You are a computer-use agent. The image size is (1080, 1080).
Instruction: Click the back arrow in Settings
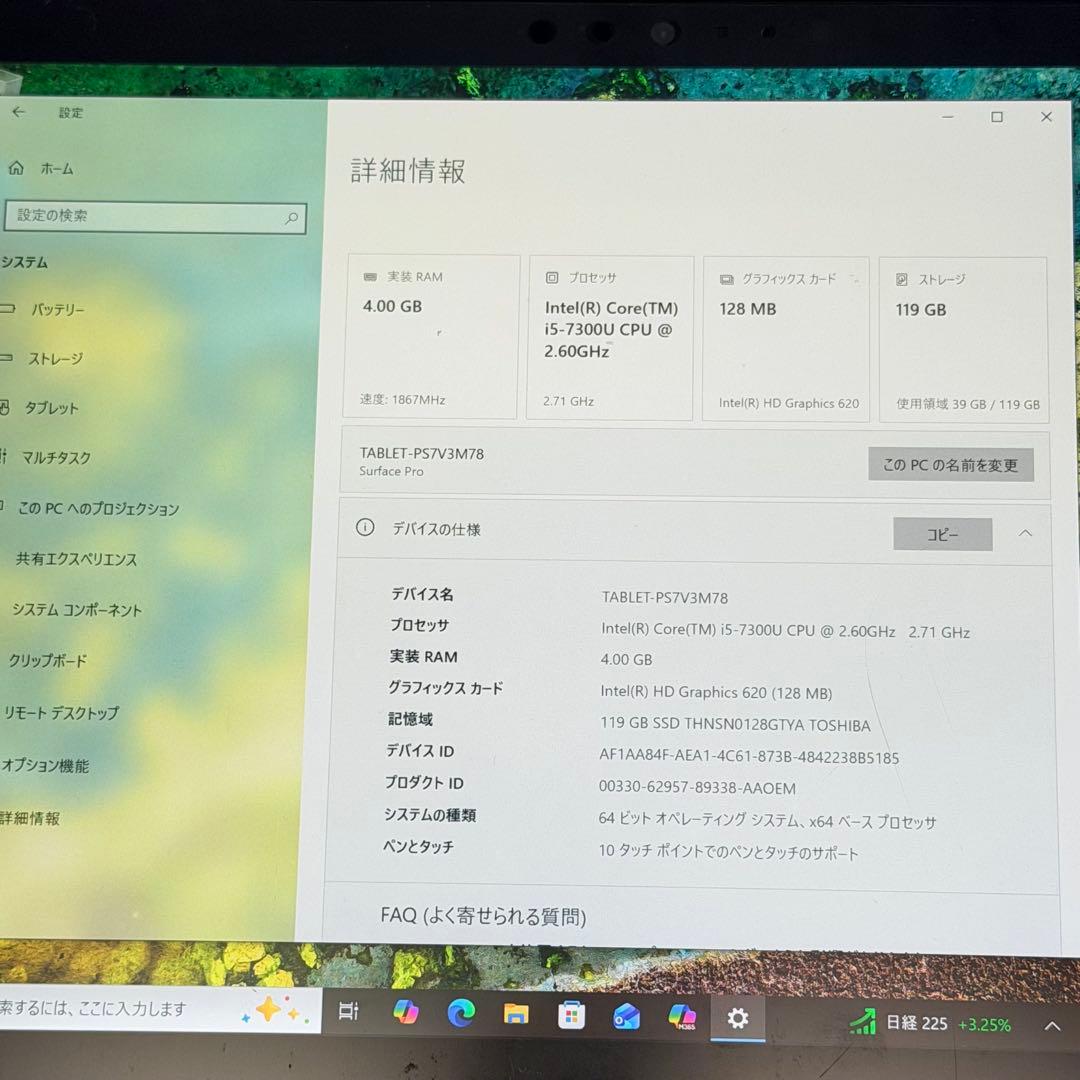(19, 113)
